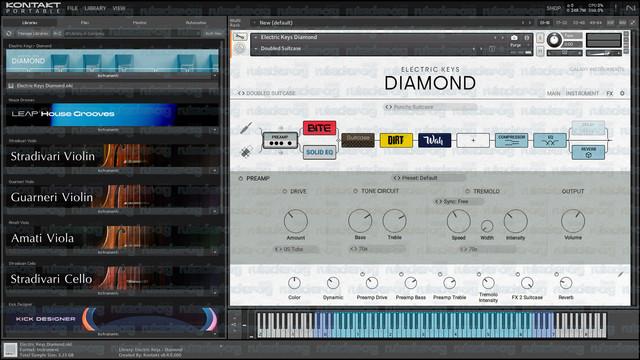Click the A-Z sort libraries button
640x360 pixels.
click(57, 33)
